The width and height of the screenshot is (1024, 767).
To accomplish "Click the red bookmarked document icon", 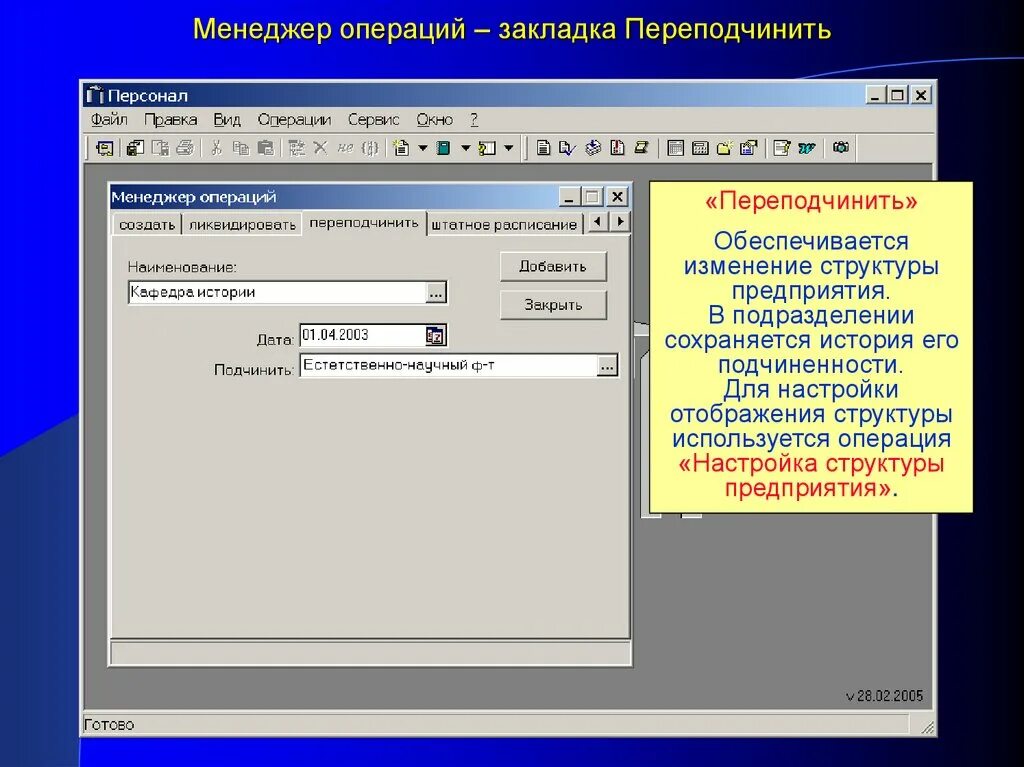I will pyautogui.click(x=617, y=148).
